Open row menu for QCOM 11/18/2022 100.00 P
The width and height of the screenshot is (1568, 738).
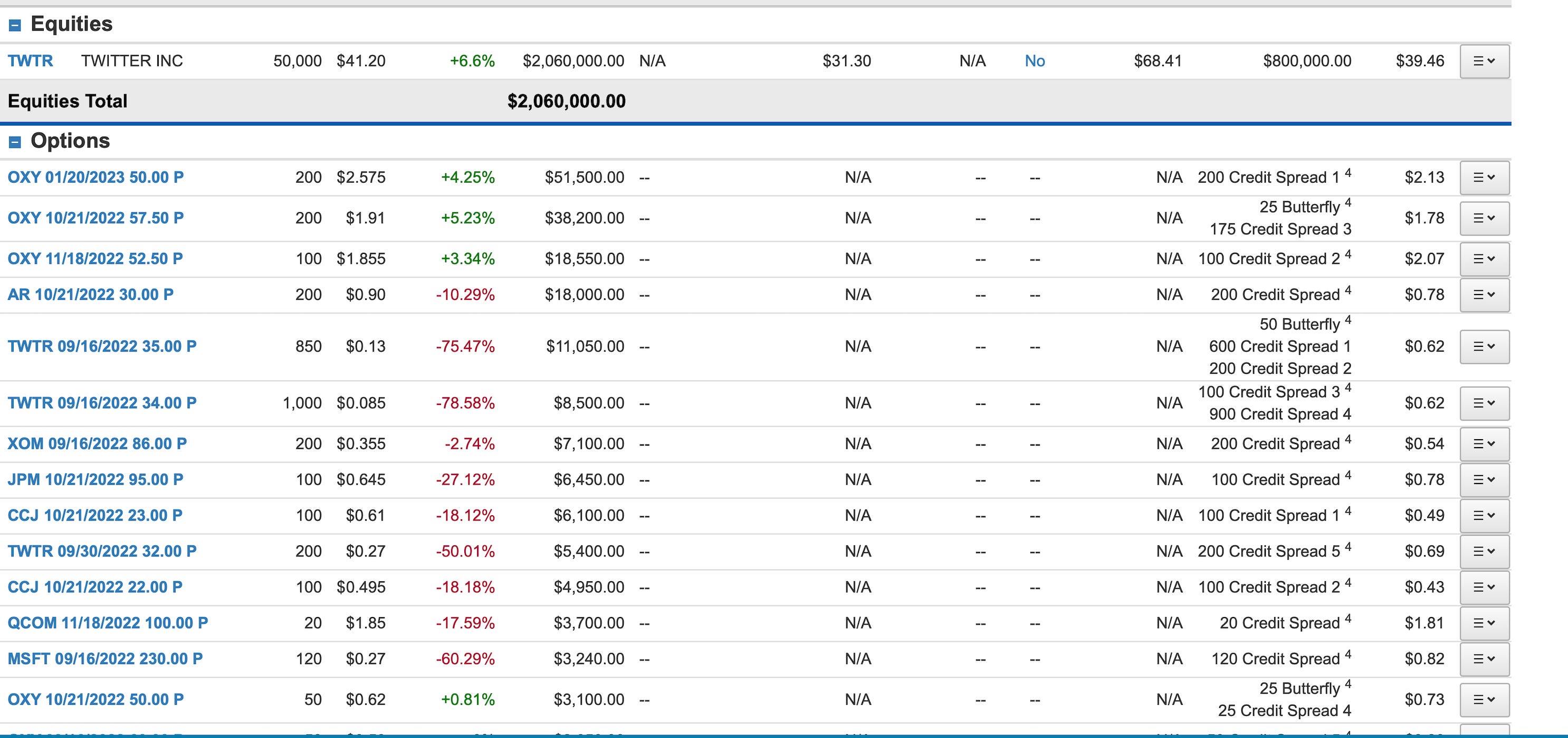click(x=1484, y=623)
